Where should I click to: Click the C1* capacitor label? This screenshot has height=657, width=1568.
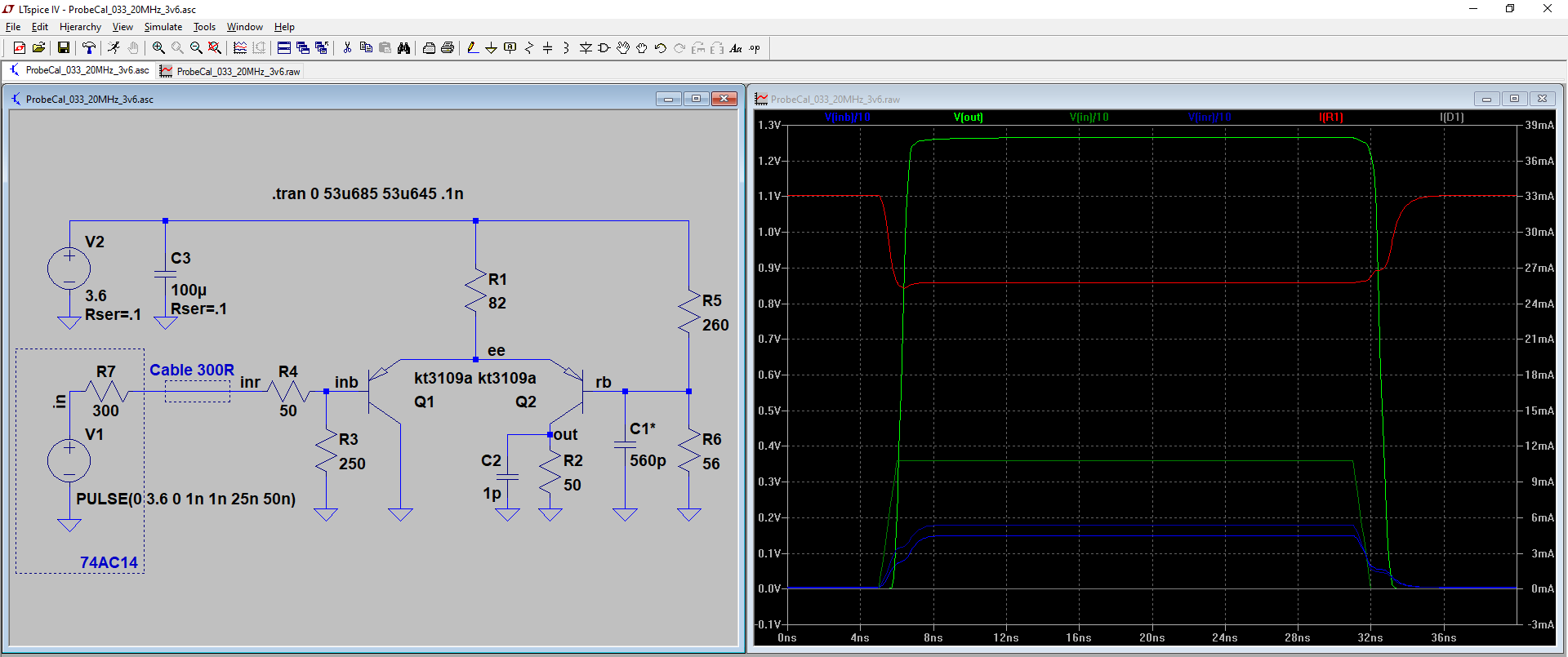click(x=643, y=428)
